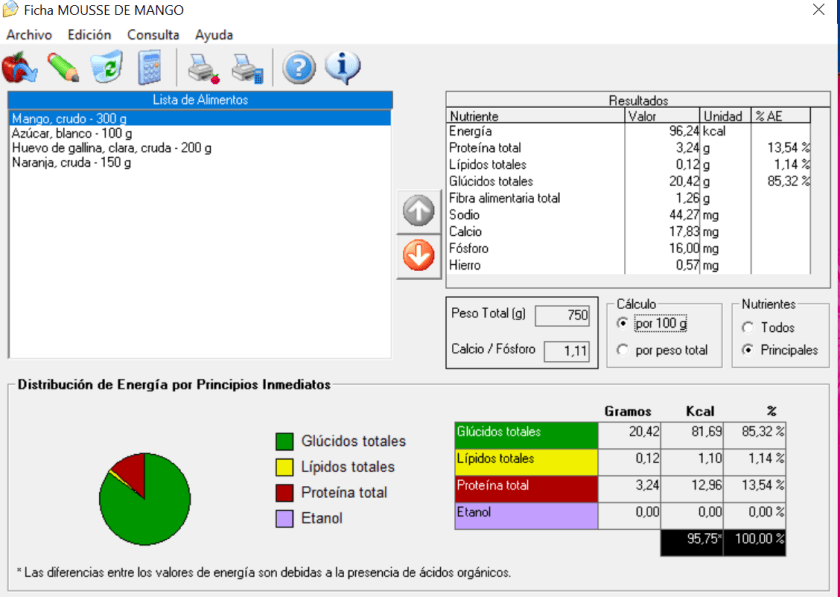Click the green Glúcidos totales legend swatch
Screen dimensions: 840x597
(x=285, y=441)
